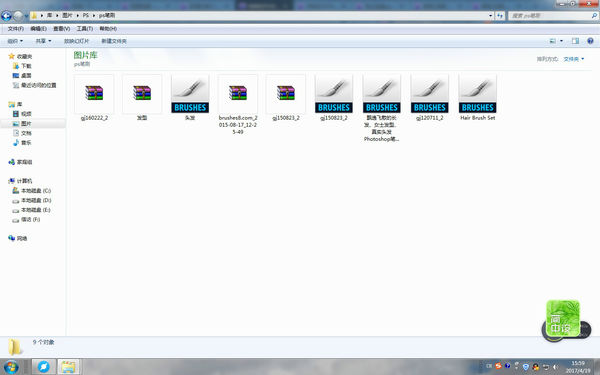Open the Windows Start menu
Viewport: 600px width, 375px height.
pyautogui.click(x=11, y=367)
